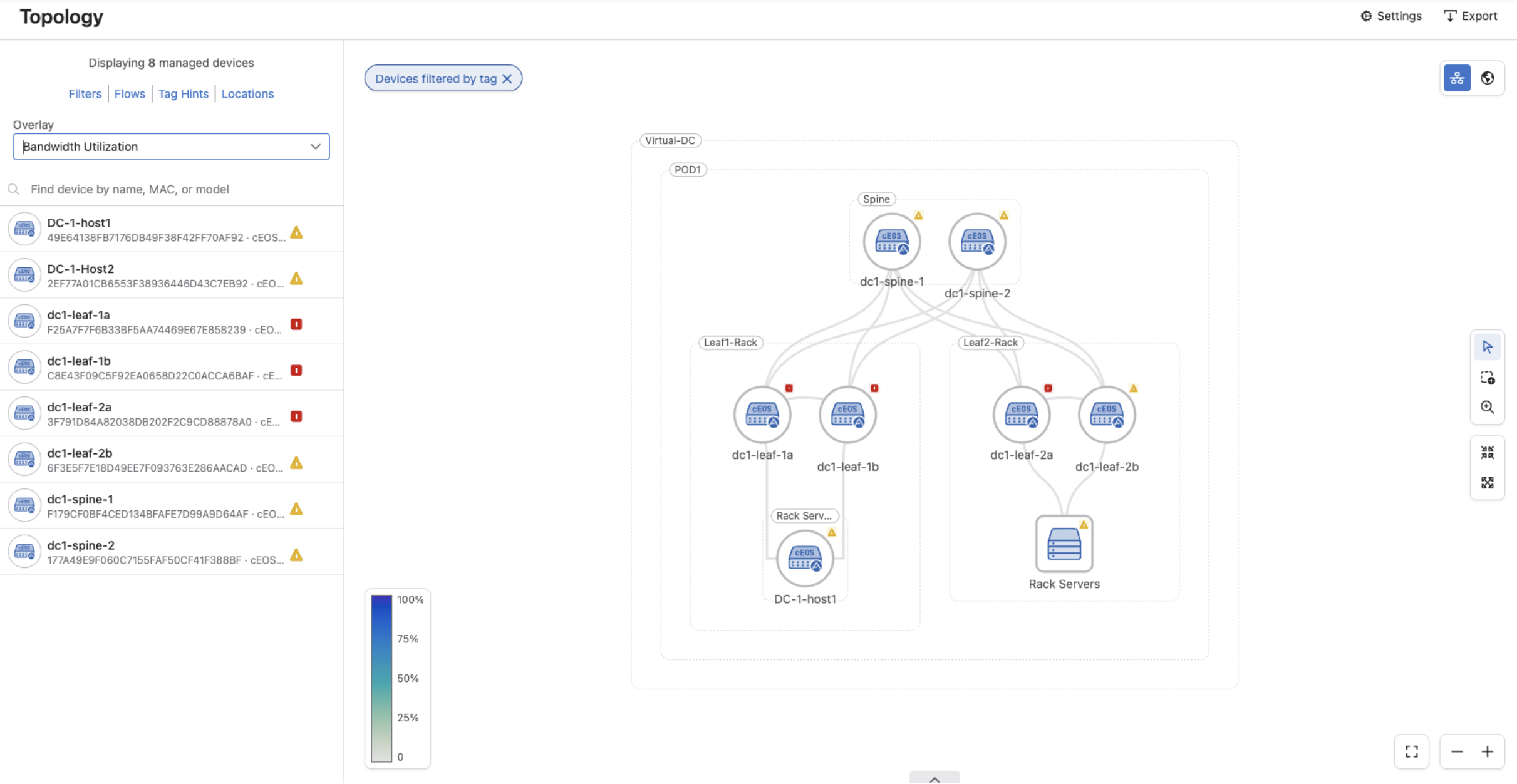
Task: Click dc1-leaf-1a critical alert icon in list
Action: 297,324
